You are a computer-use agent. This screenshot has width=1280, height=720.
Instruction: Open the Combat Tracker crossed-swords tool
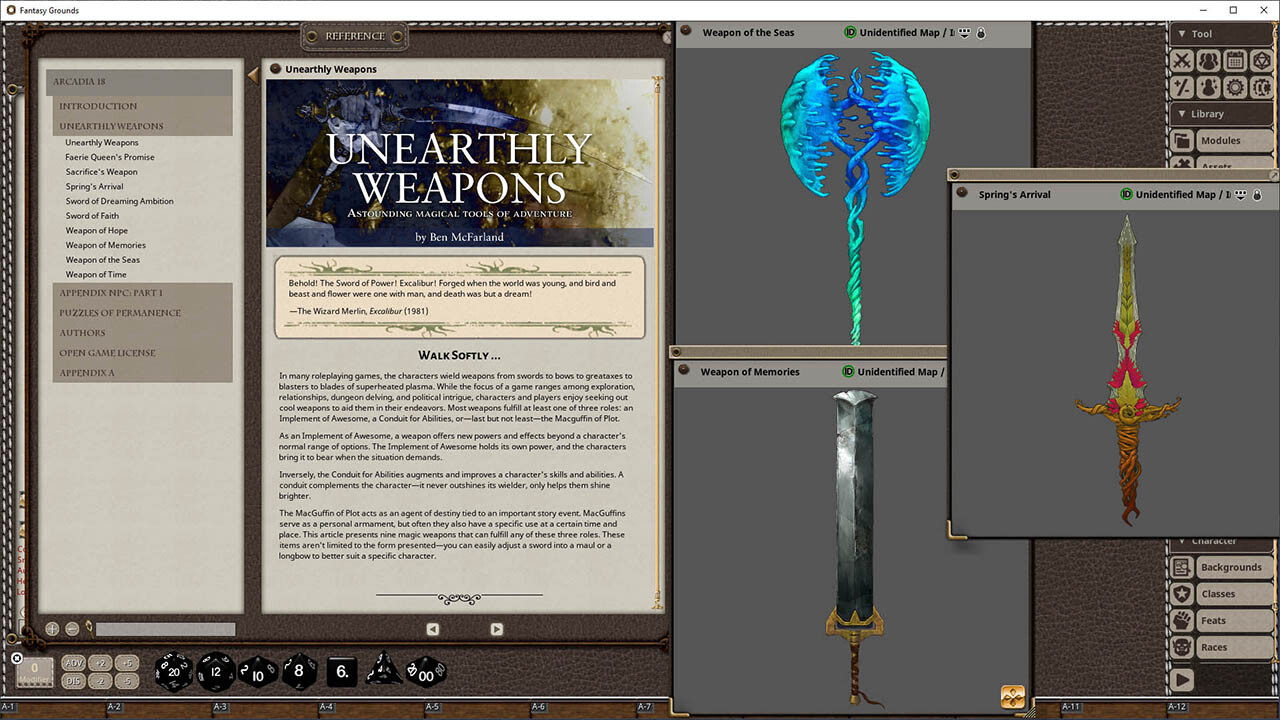tap(1182, 61)
